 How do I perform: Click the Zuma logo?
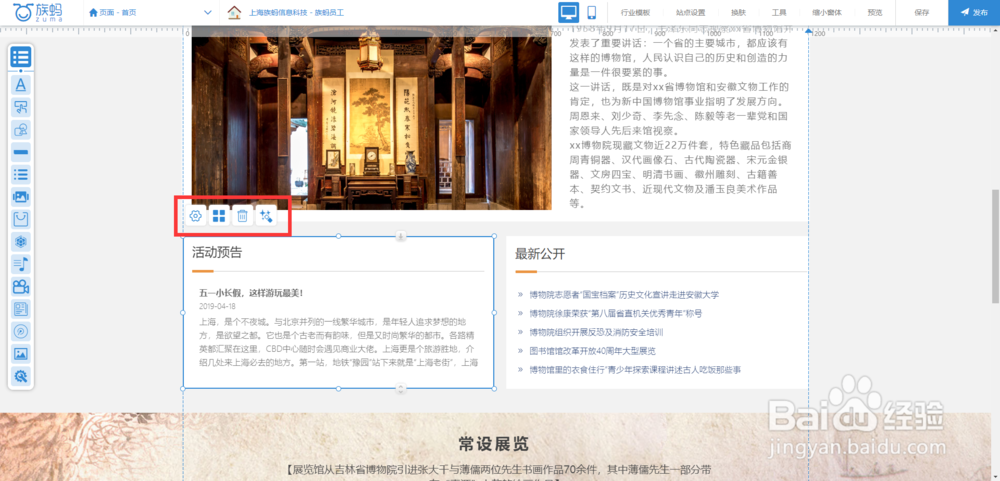coord(38,12)
